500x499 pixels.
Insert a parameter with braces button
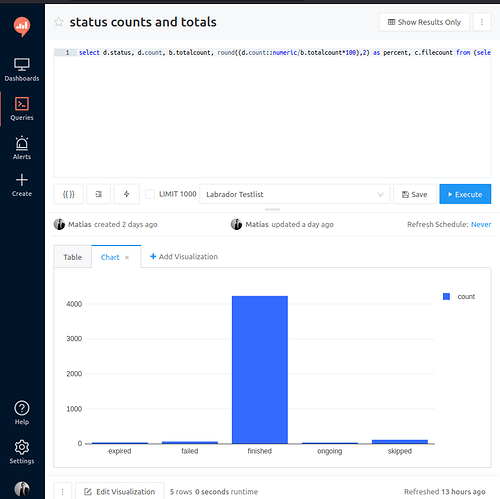69,194
